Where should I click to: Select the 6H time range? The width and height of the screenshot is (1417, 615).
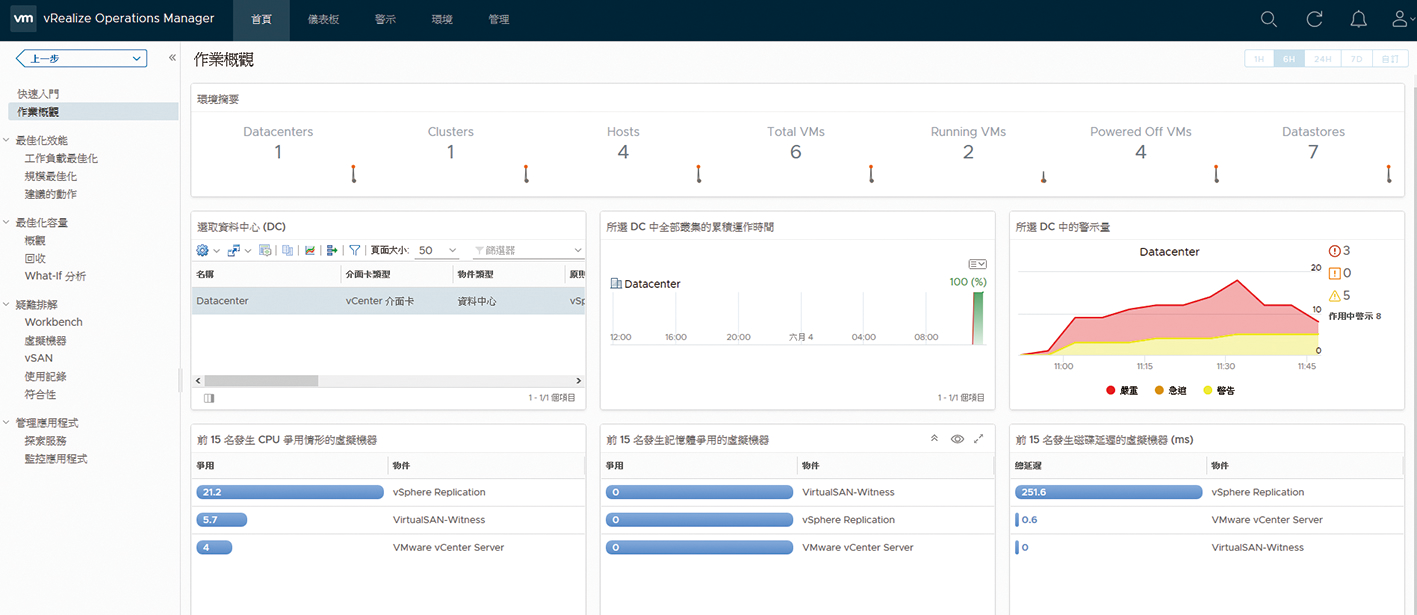[x=1289, y=59]
